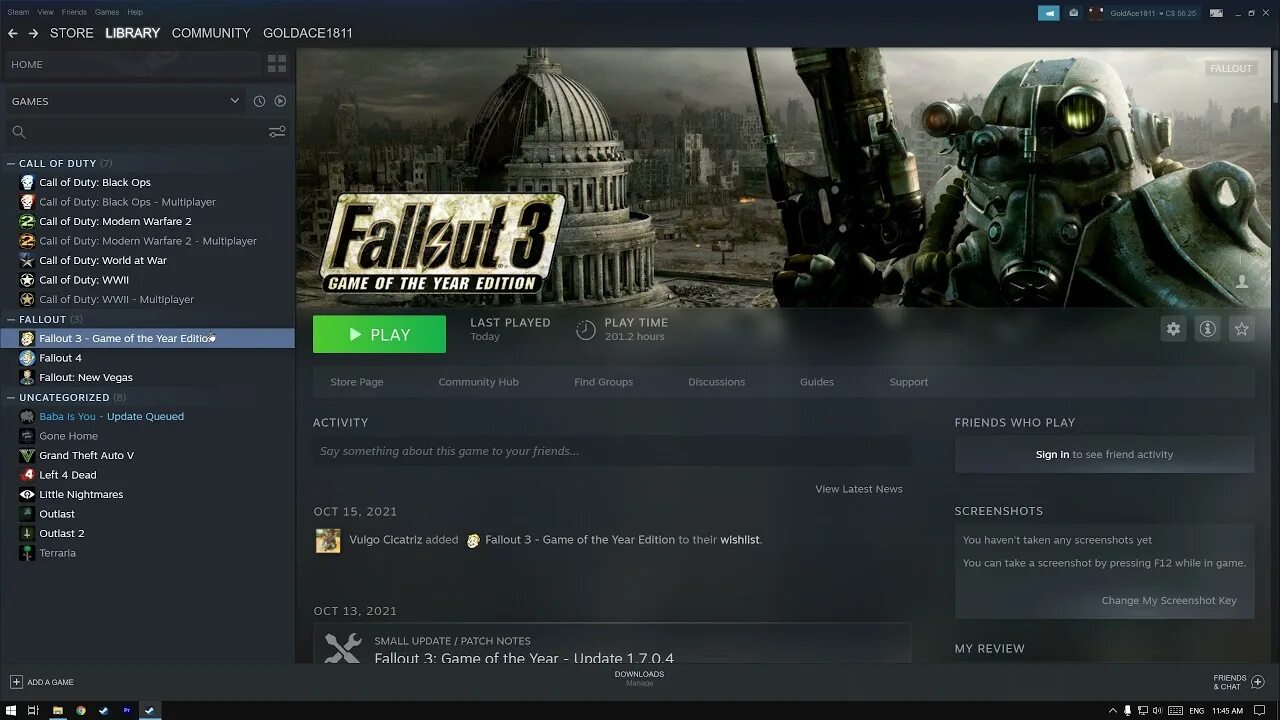Open the Support link
The width and height of the screenshot is (1280, 720).
tap(909, 382)
